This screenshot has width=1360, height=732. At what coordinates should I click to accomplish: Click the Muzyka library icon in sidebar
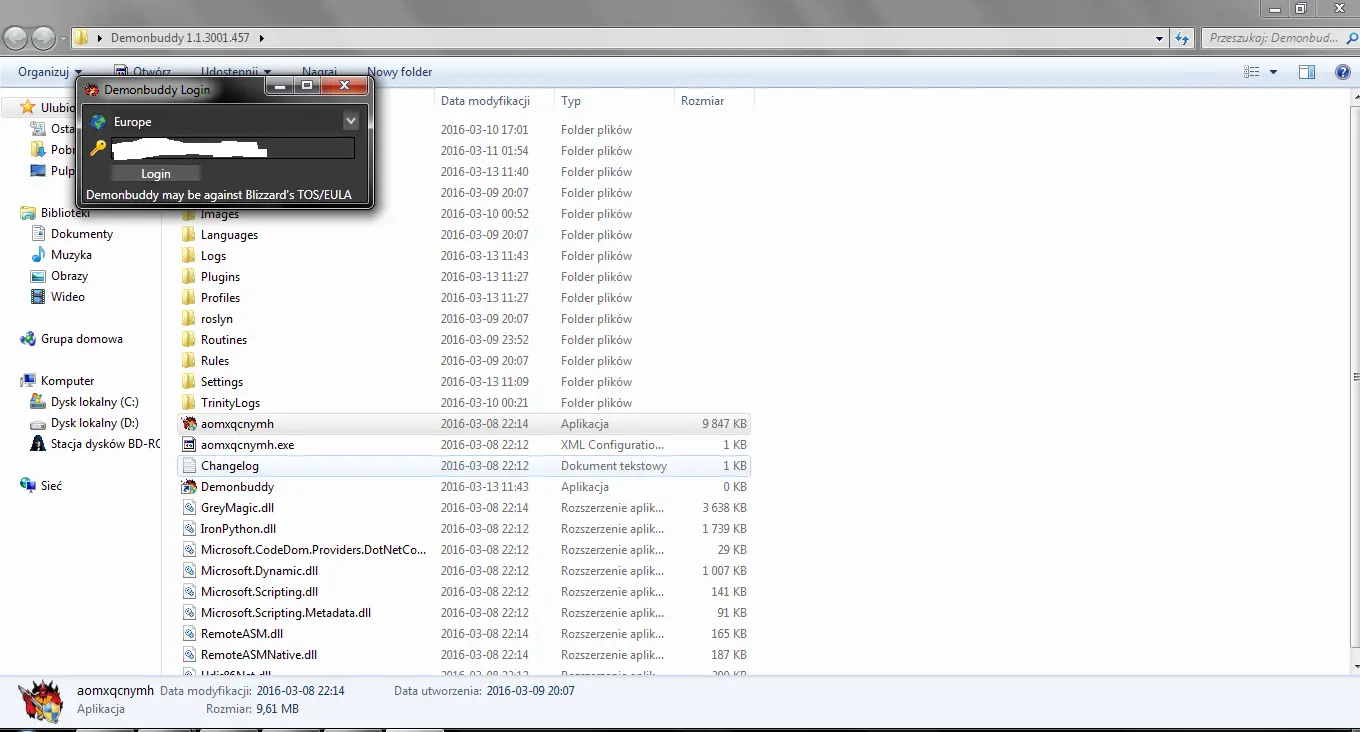point(38,255)
